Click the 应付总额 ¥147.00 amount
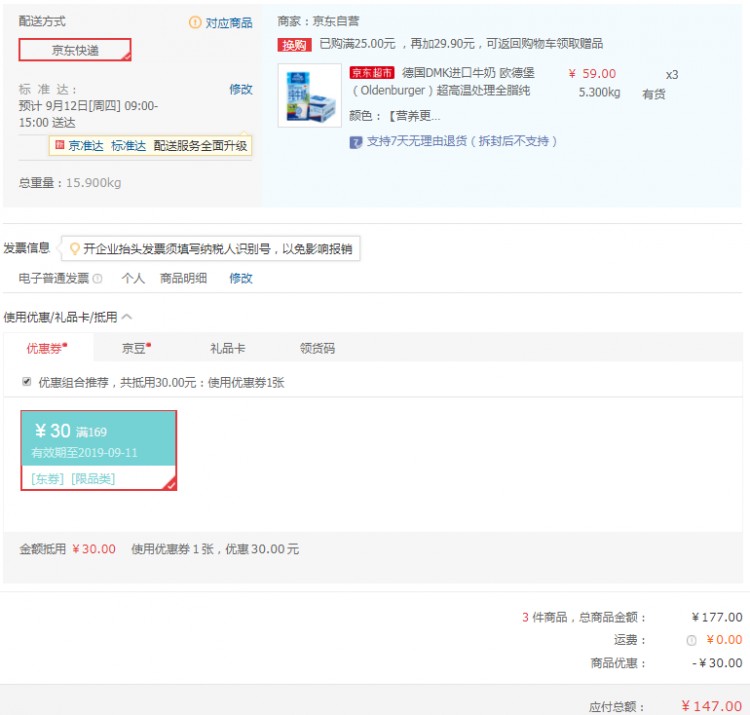 [712, 706]
